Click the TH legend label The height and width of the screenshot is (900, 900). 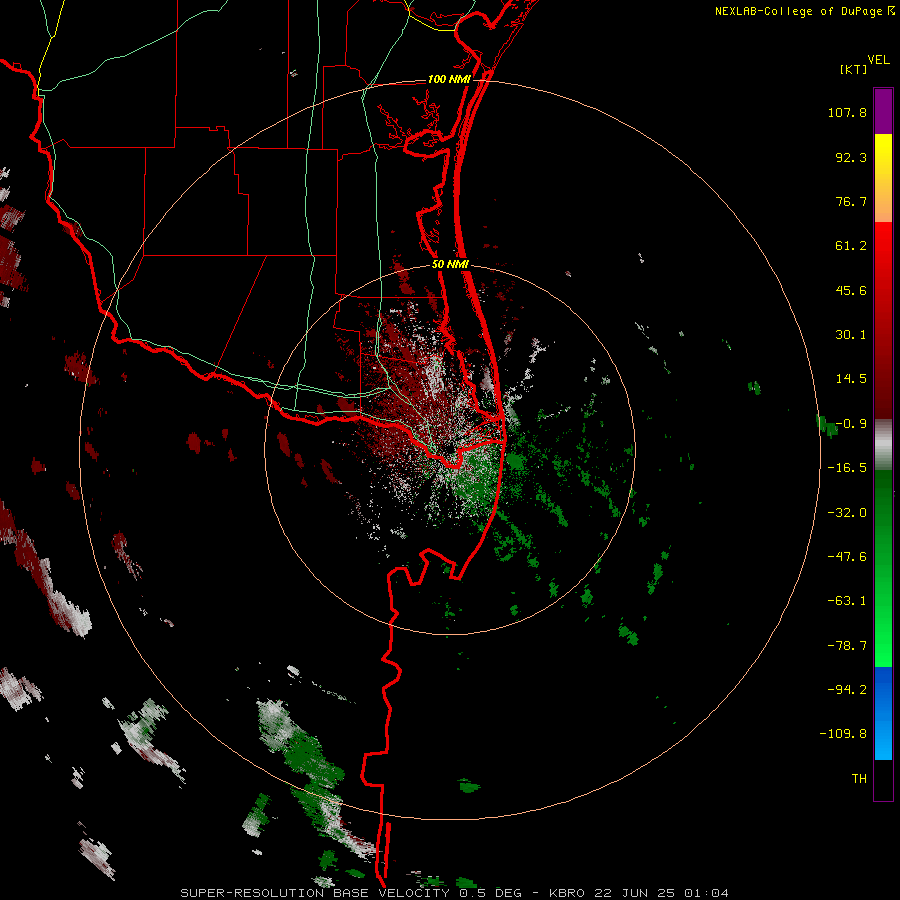click(859, 779)
